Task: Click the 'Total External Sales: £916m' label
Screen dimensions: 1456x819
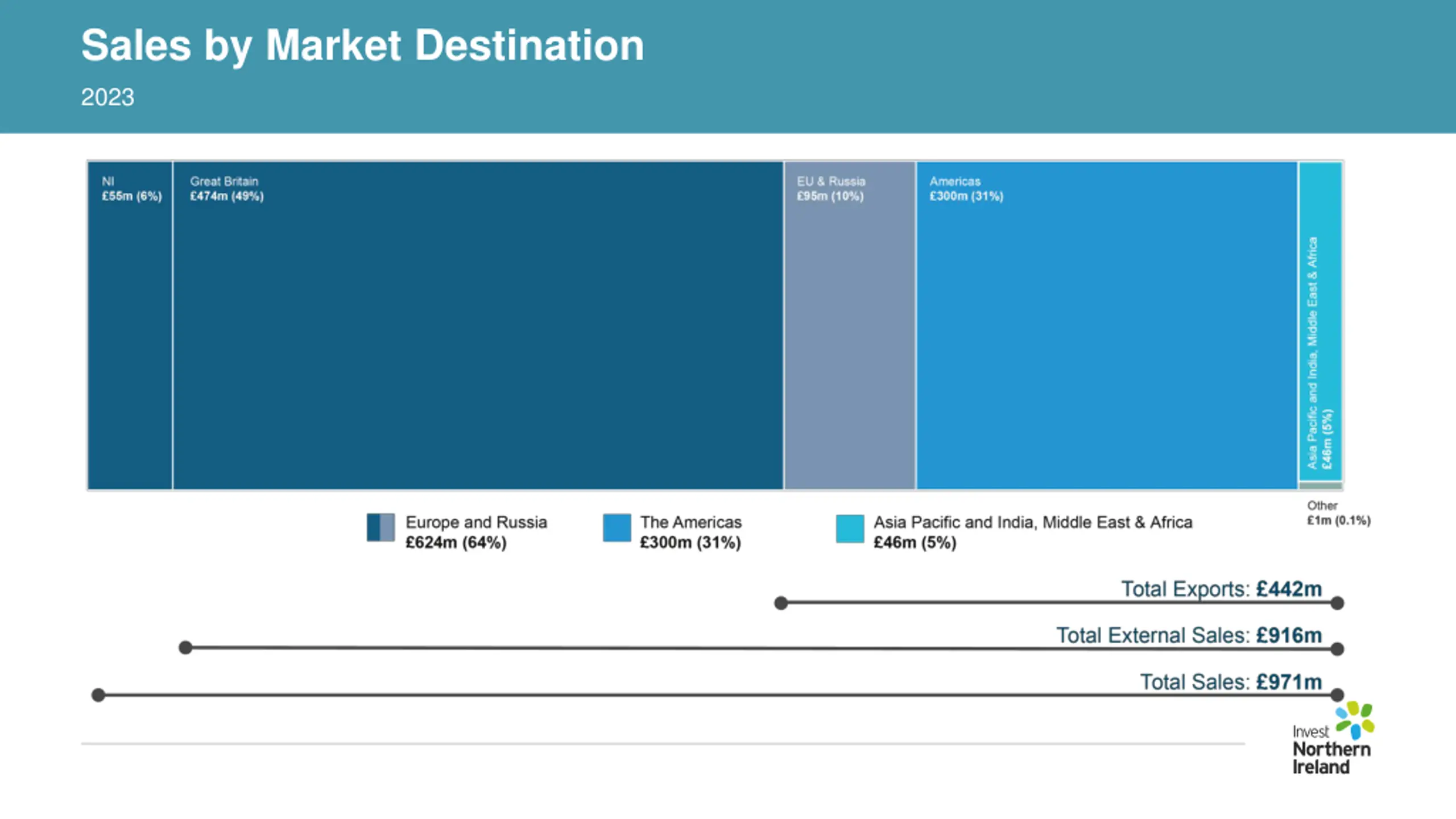Action: [x=1189, y=635]
